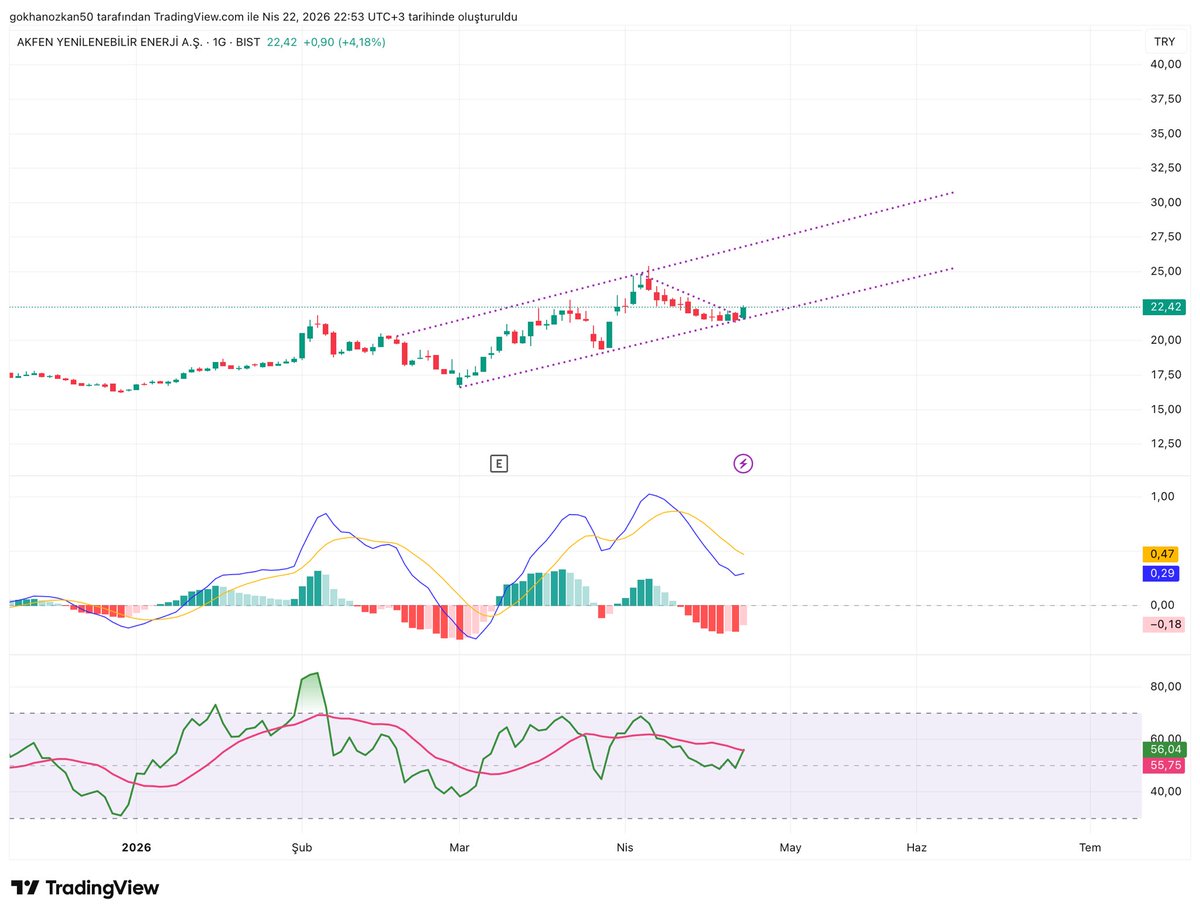Viewport: 1200px width, 916px height.
Task: Click the Haz month label
Action: coord(917,847)
